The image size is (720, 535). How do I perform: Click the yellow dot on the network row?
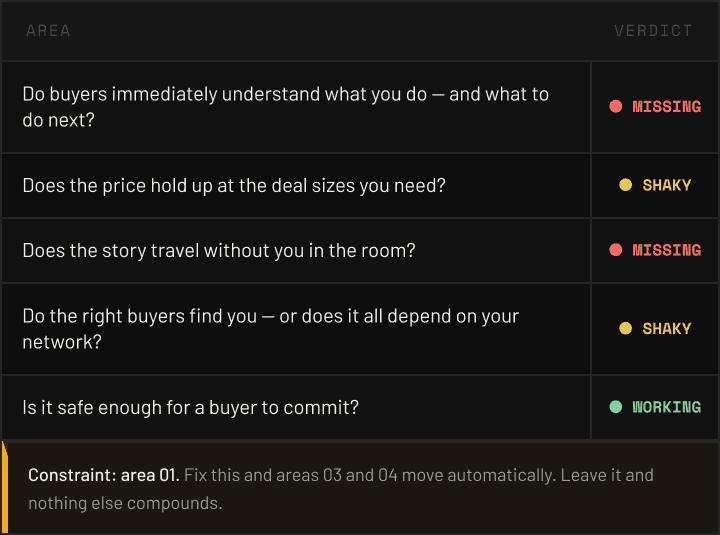coord(626,328)
